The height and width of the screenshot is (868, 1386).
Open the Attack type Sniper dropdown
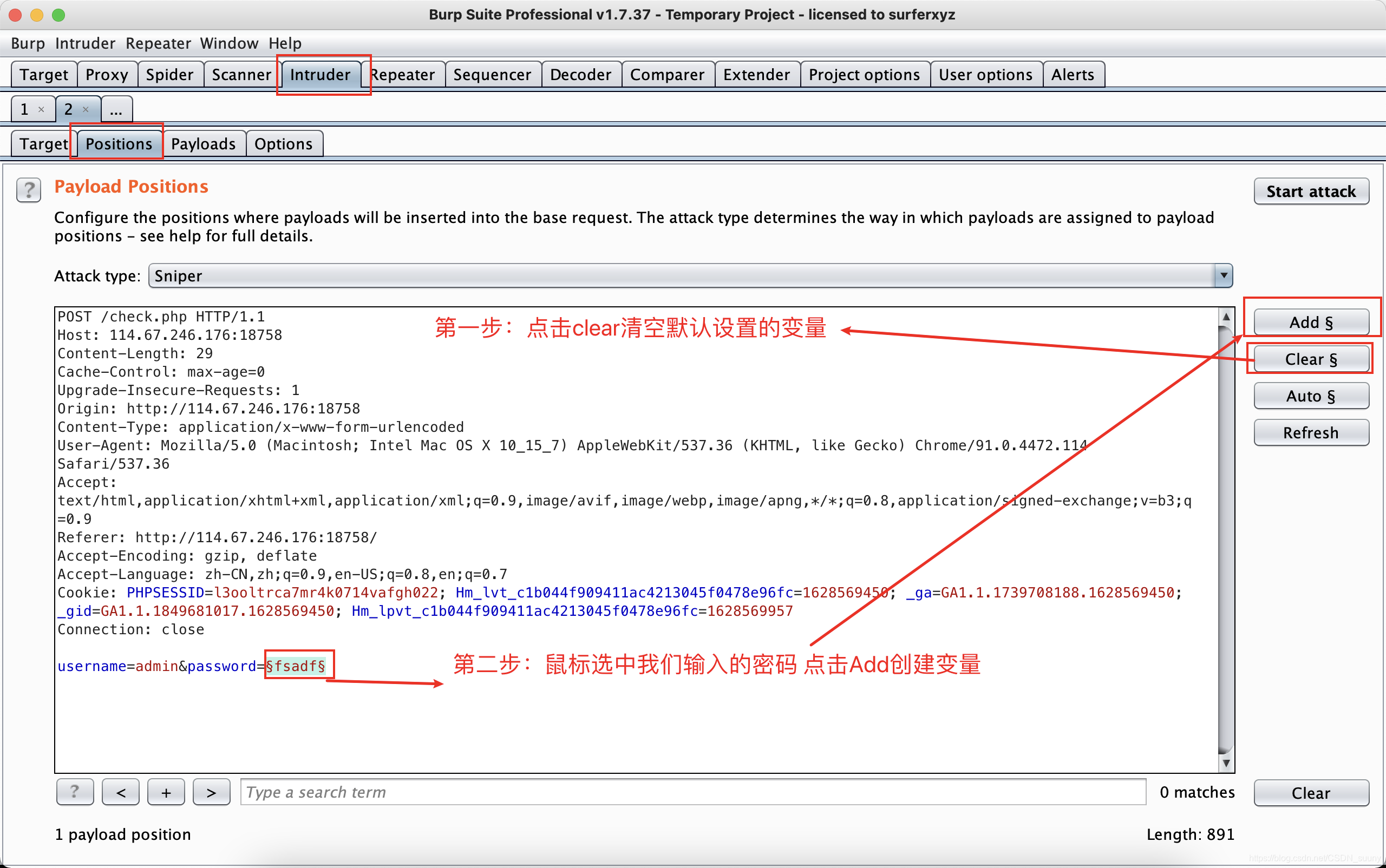(690, 276)
